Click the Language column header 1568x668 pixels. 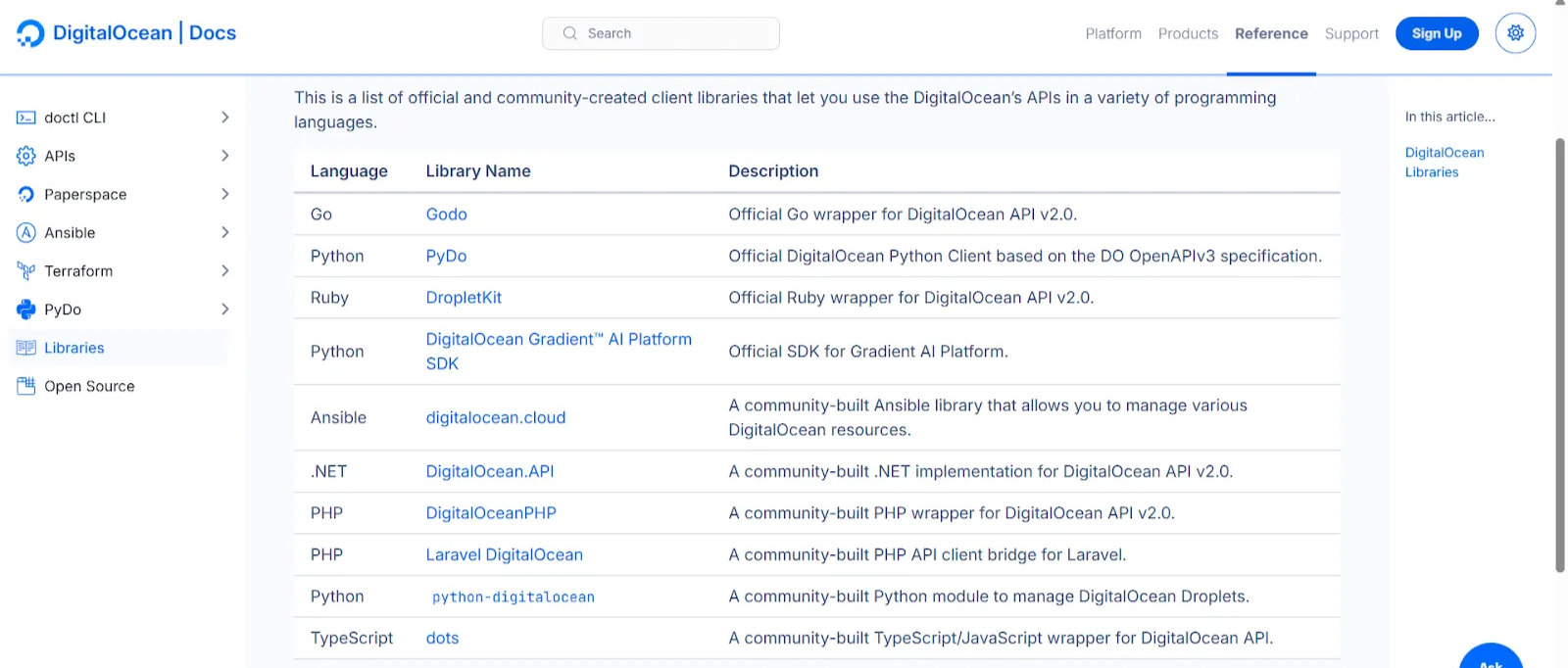pyautogui.click(x=349, y=171)
